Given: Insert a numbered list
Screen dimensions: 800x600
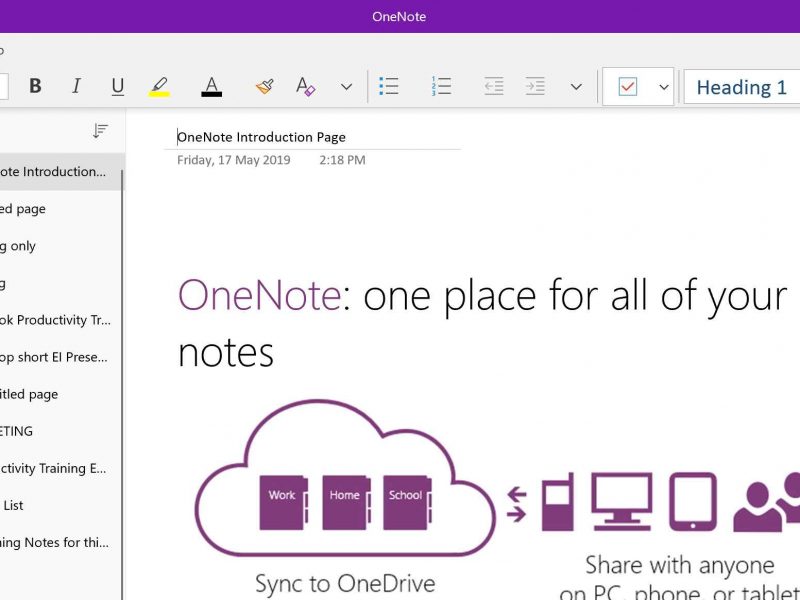Looking at the screenshot, I should (x=441, y=86).
